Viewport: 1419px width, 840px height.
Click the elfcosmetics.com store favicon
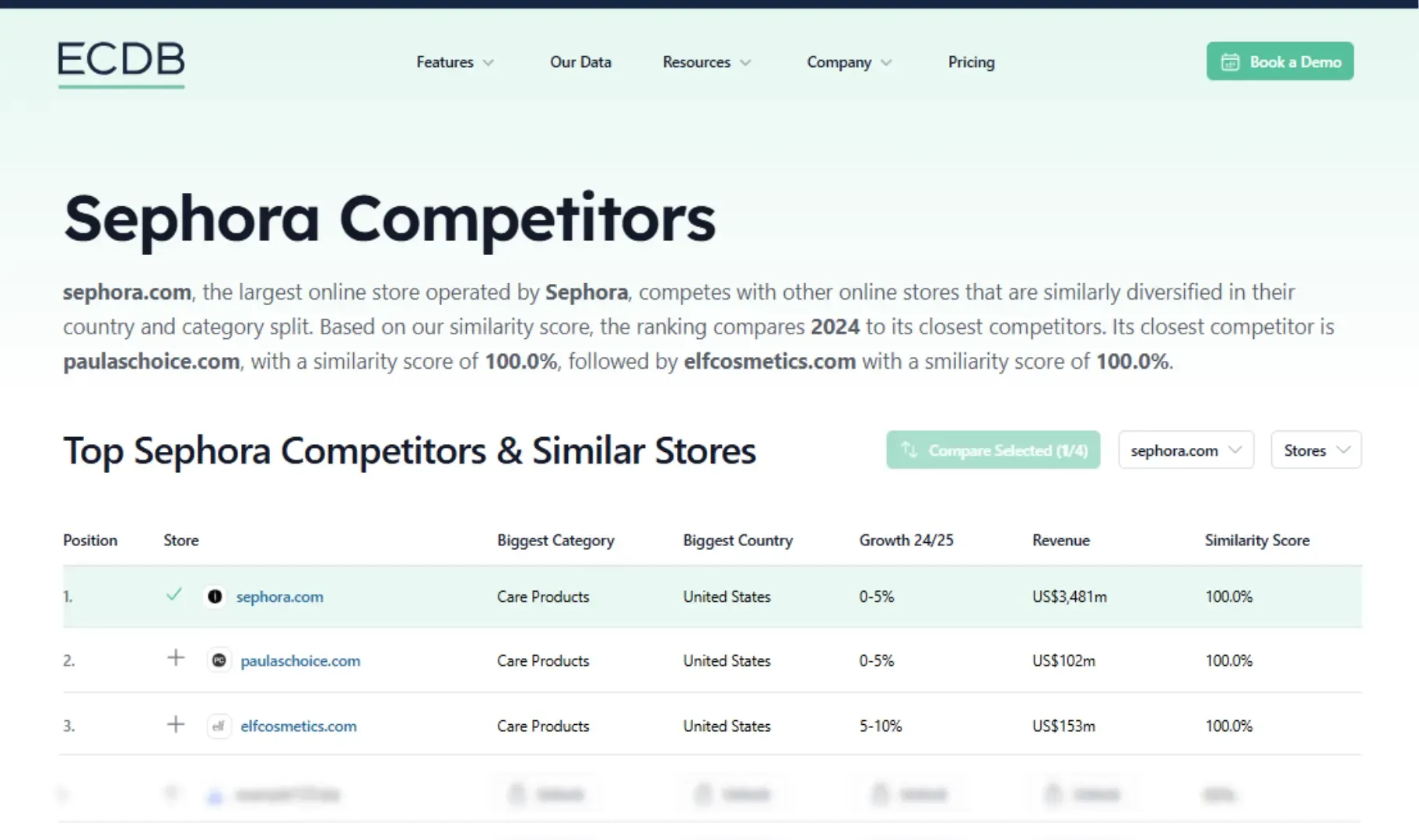(x=219, y=726)
